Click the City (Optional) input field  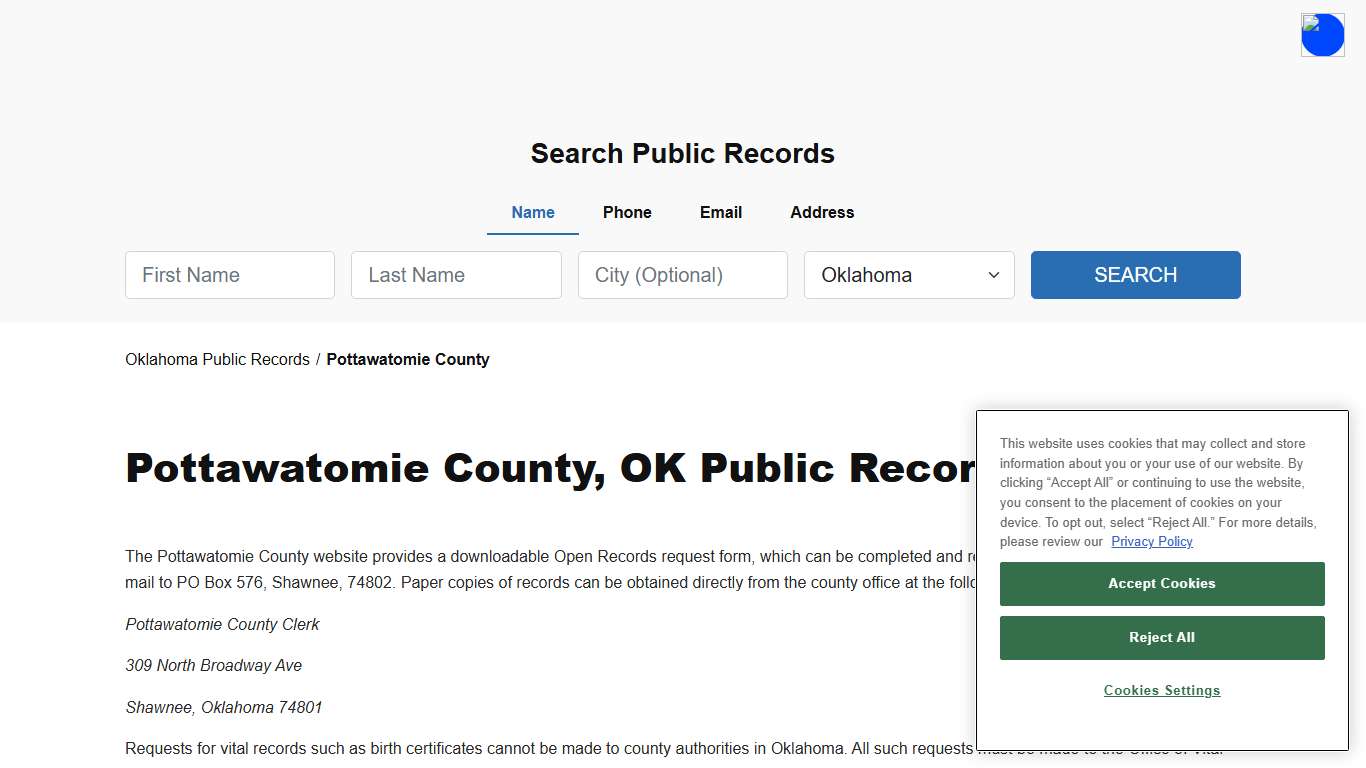pyautogui.click(x=682, y=274)
